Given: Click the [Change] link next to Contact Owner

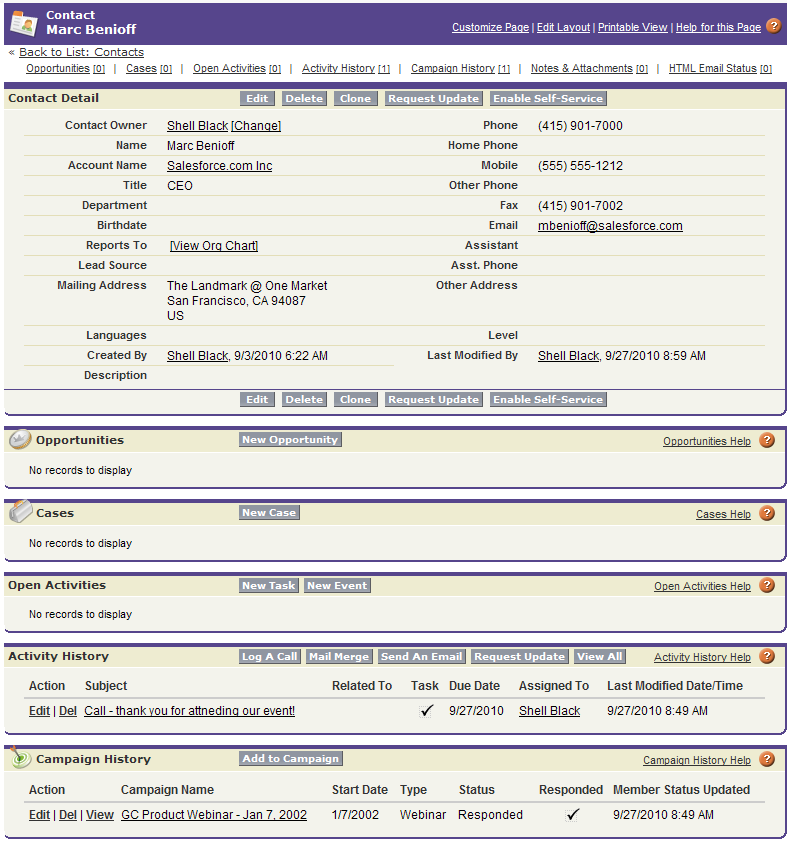Looking at the screenshot, I should click(256, 125).
